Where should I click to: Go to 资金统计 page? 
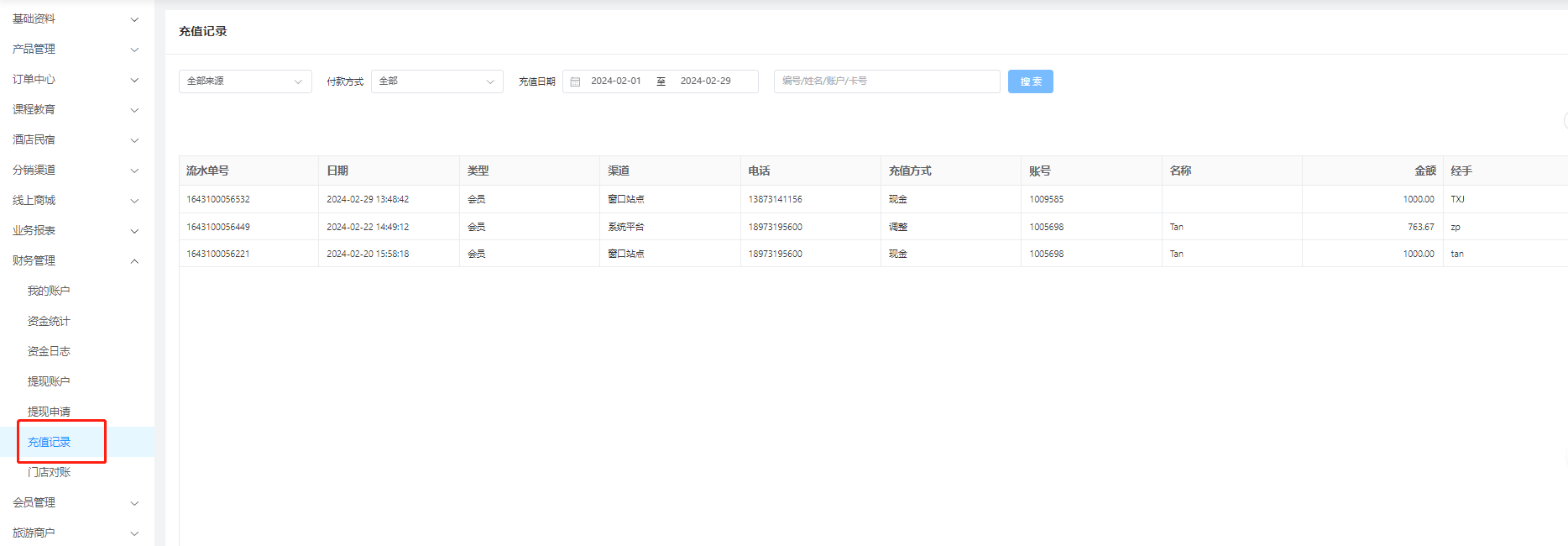(49, 321)
